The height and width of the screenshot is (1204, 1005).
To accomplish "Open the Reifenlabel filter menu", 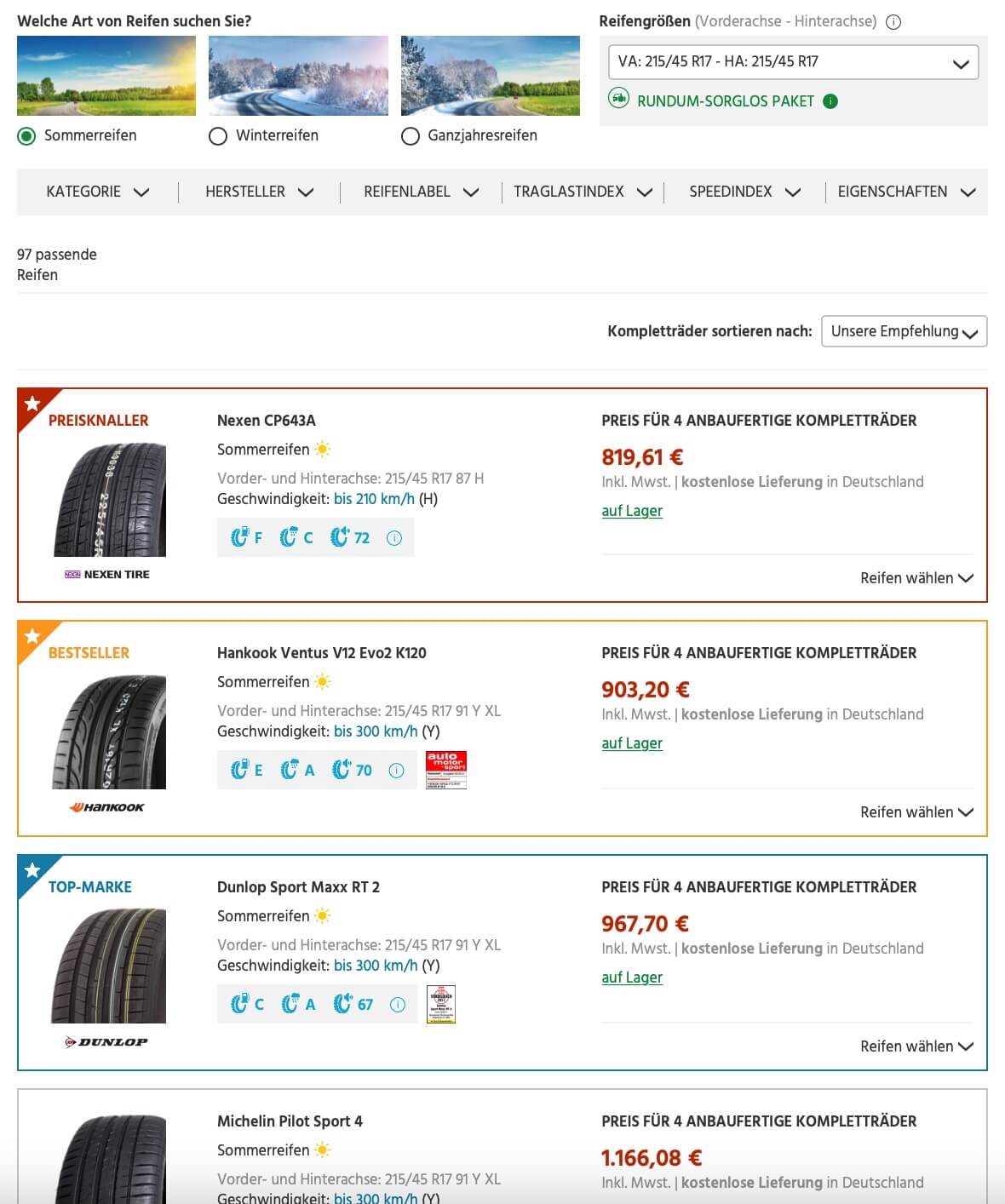I will [421, 192].
